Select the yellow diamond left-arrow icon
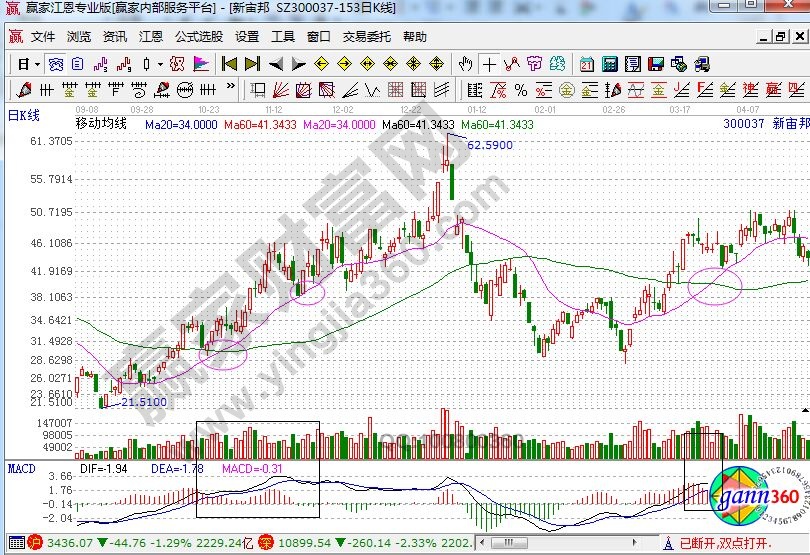Viewport: 810px width, 555px height. coord(321,63)
